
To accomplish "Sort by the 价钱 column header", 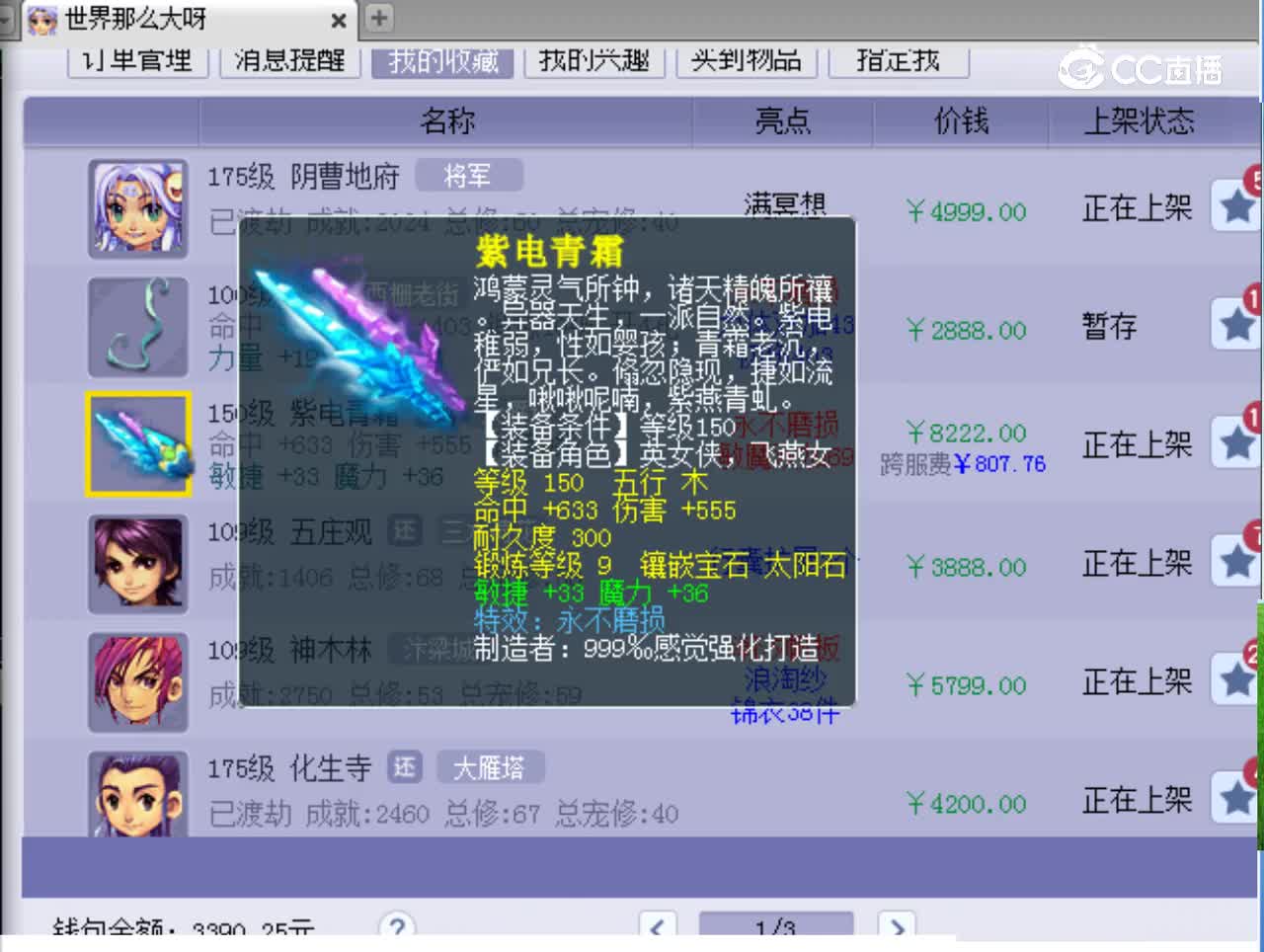I will (961, 121).
